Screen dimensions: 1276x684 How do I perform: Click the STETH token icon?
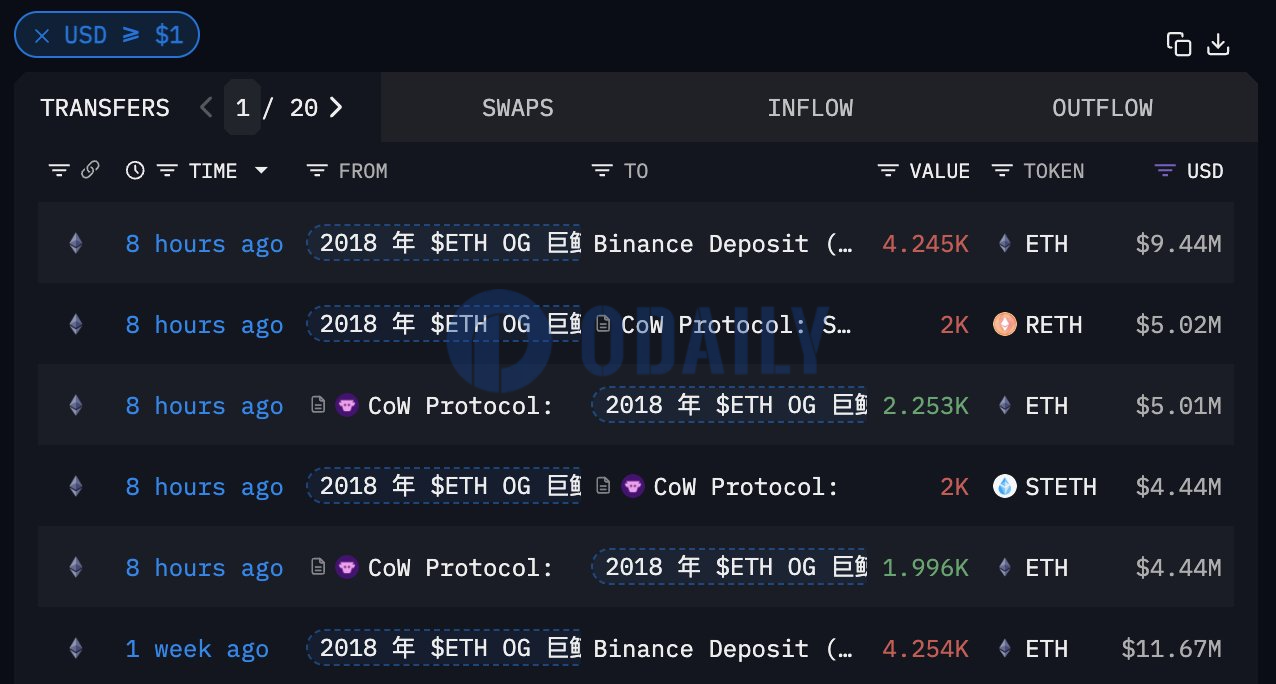(x=1005, y=487)
